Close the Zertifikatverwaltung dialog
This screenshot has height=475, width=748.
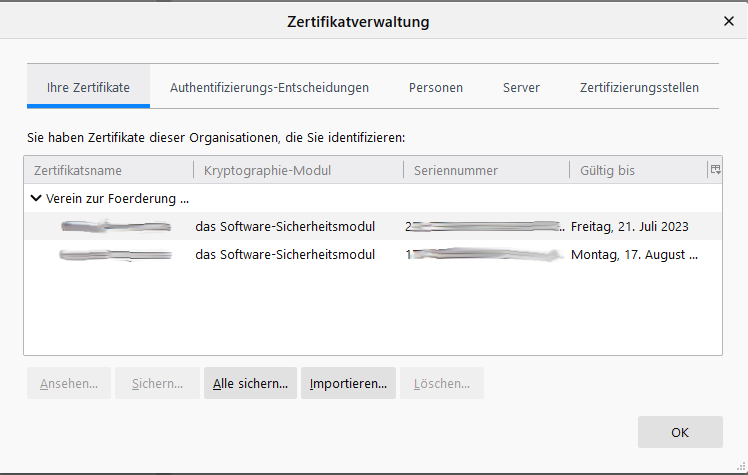pyautogui.click(x=728, y=20)
